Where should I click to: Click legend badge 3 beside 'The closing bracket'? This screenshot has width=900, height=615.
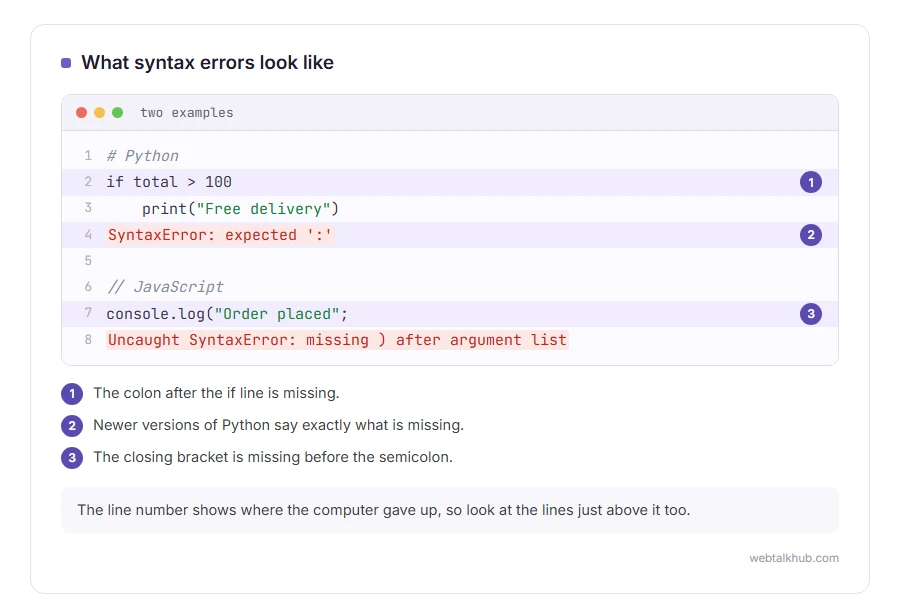[x=72, y=458]
